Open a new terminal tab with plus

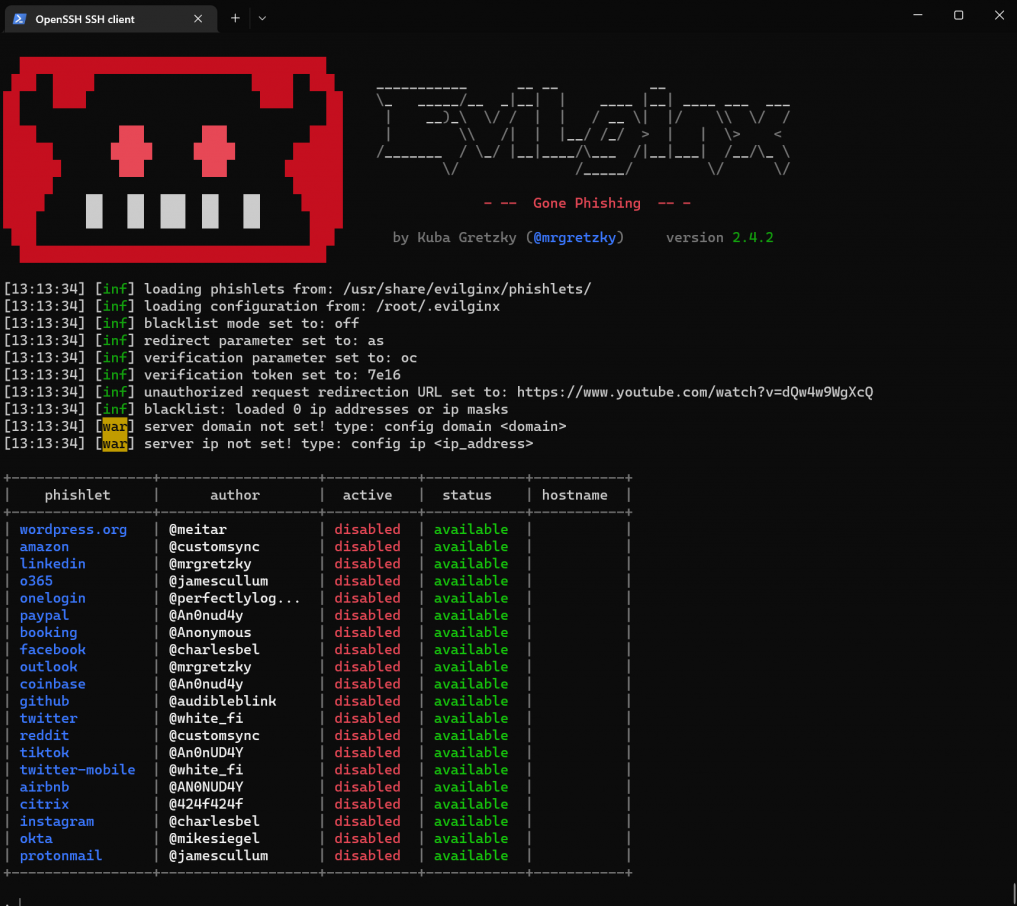click(x=235, y=18)
